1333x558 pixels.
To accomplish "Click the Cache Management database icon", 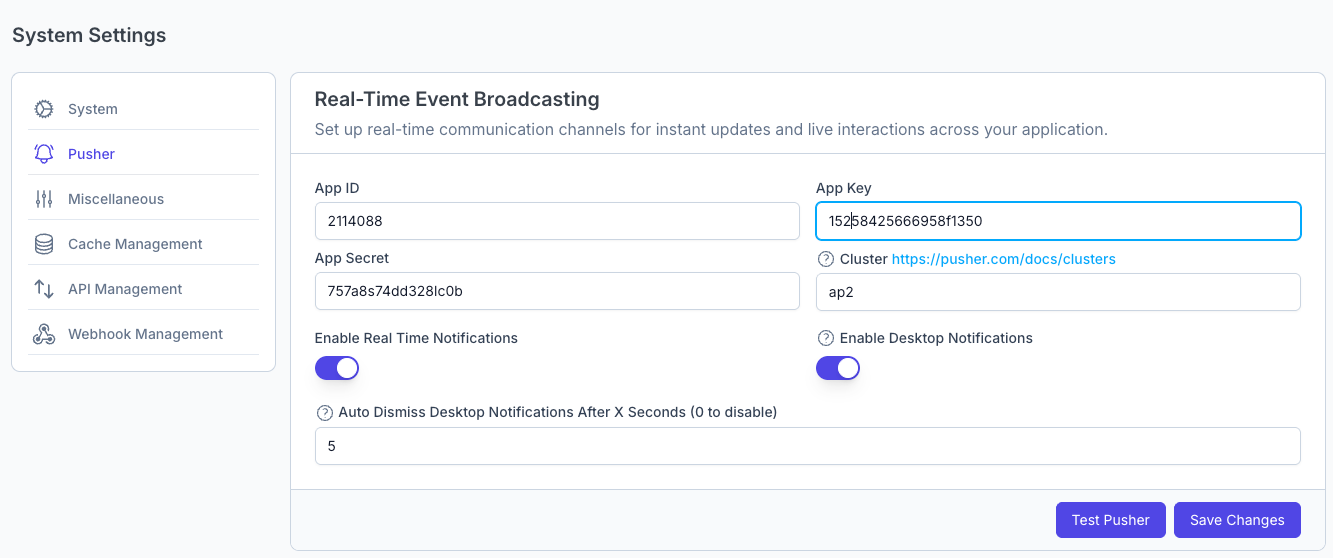I will pyautogui.click(x=44, y=244).
